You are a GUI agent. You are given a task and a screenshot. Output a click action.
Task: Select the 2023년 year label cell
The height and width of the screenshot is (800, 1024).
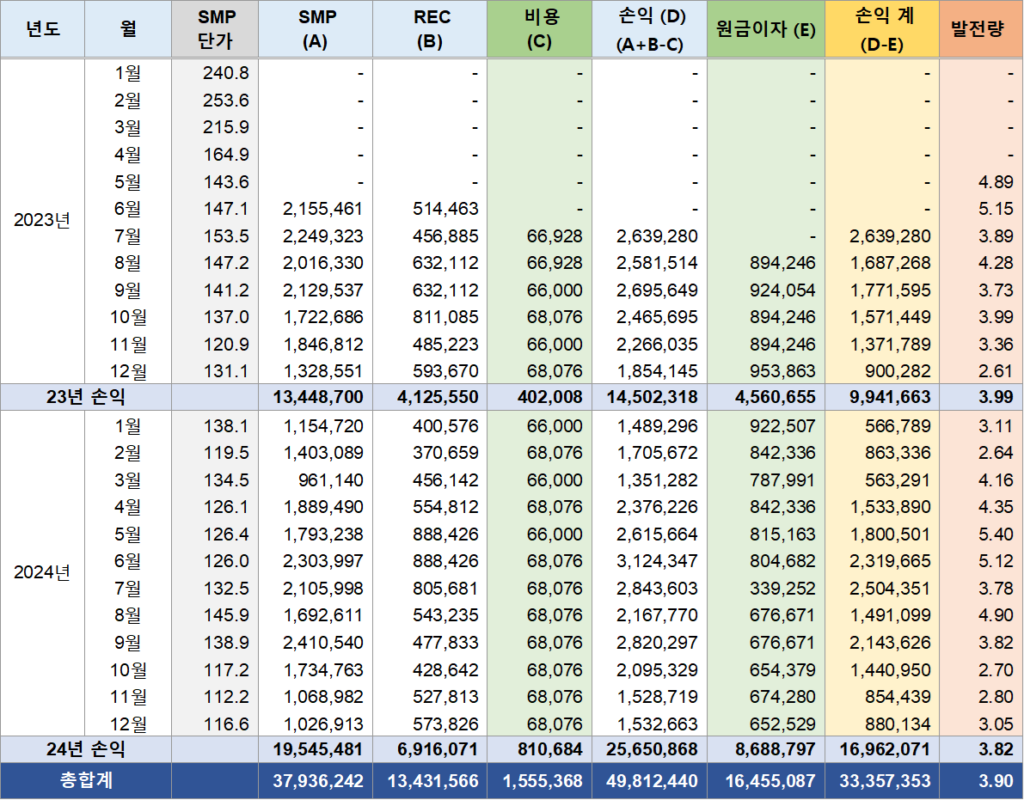point(42,221)
